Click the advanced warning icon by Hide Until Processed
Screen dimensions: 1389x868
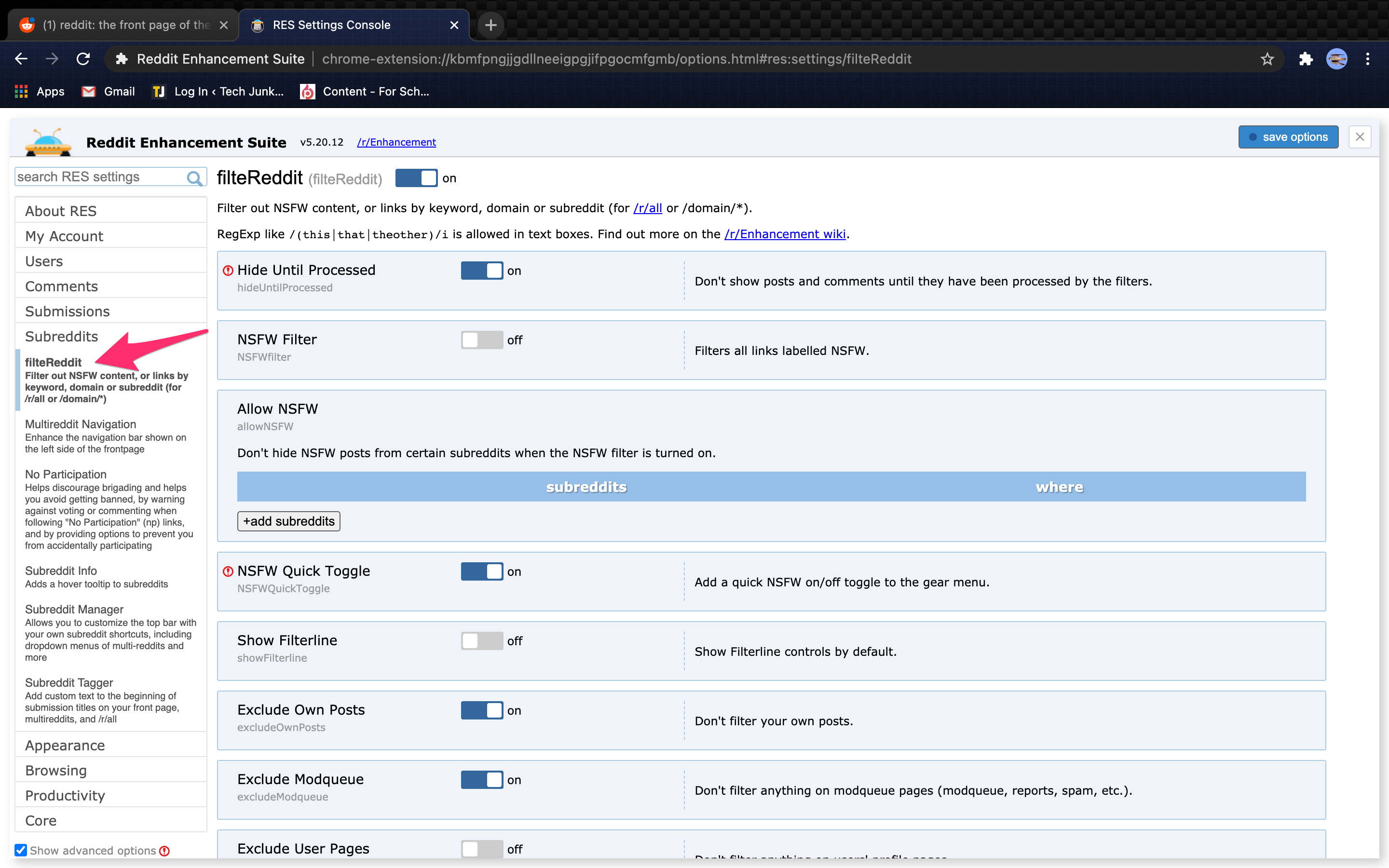(x=228, y=271)
